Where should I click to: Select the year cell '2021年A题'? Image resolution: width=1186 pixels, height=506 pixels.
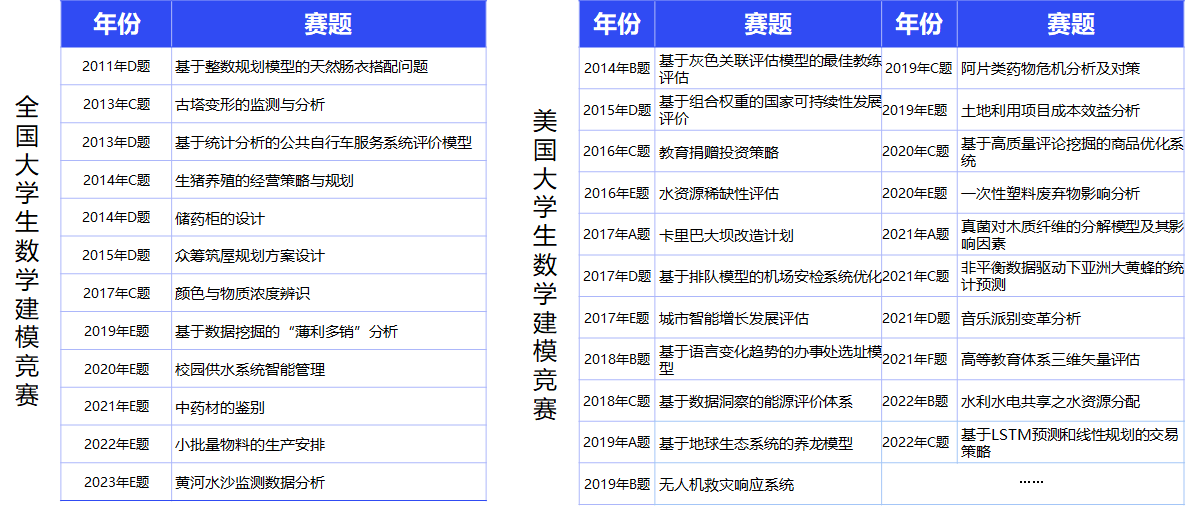pyautogui.click(x=919, y=234)
